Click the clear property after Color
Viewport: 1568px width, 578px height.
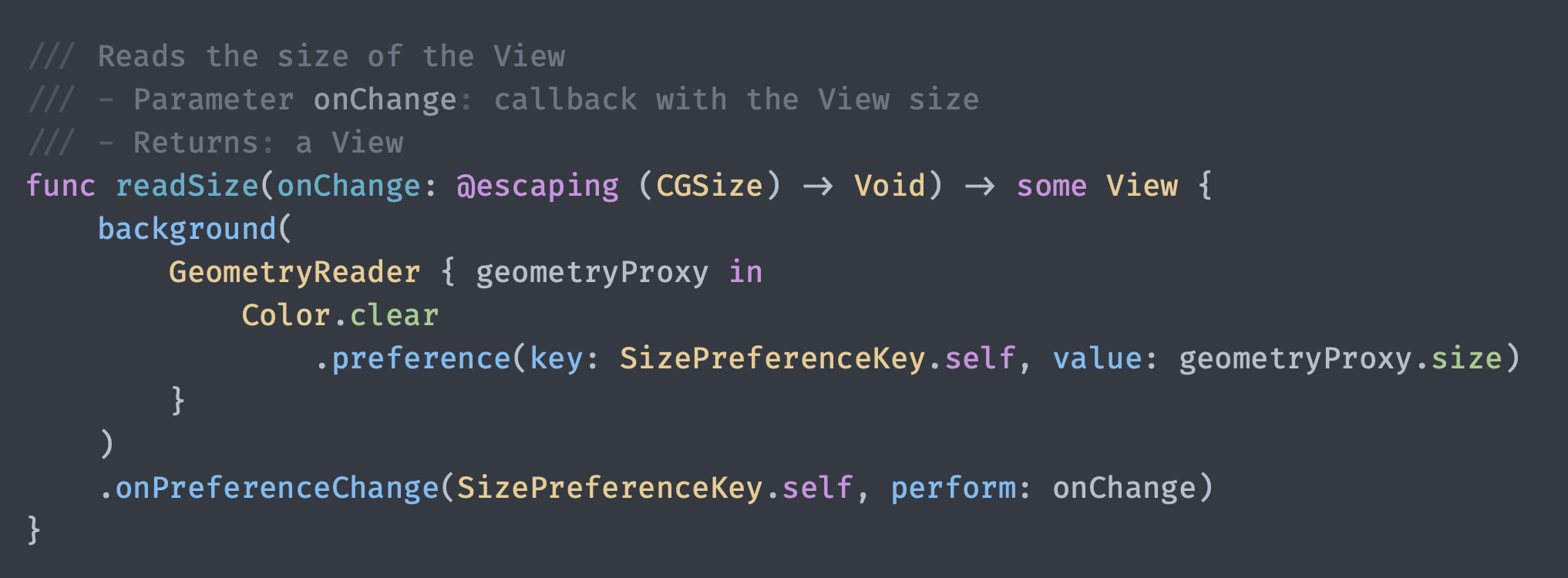tap(394, 315)
